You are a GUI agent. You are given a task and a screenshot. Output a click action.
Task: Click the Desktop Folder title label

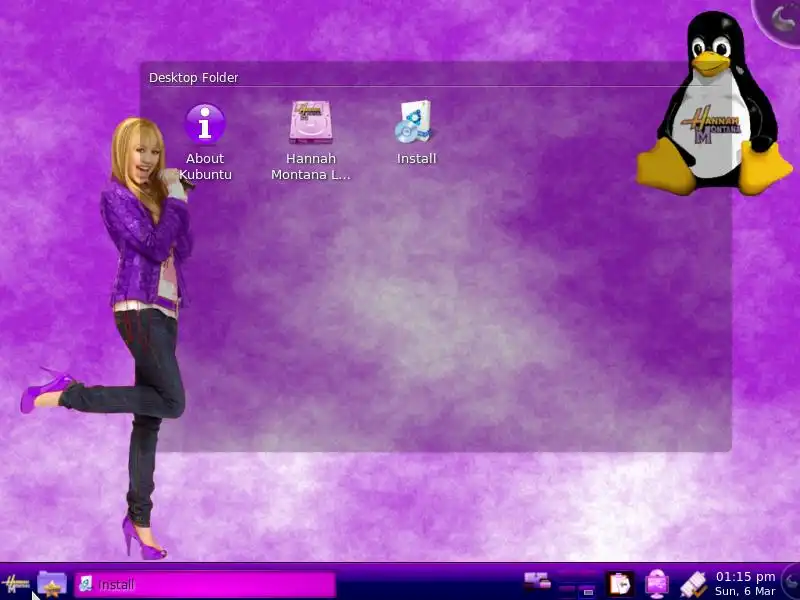click(193, 78)
